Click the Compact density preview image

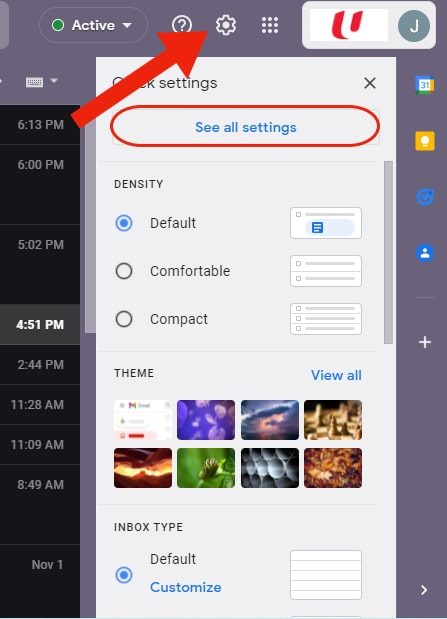(x=326, y=319)
